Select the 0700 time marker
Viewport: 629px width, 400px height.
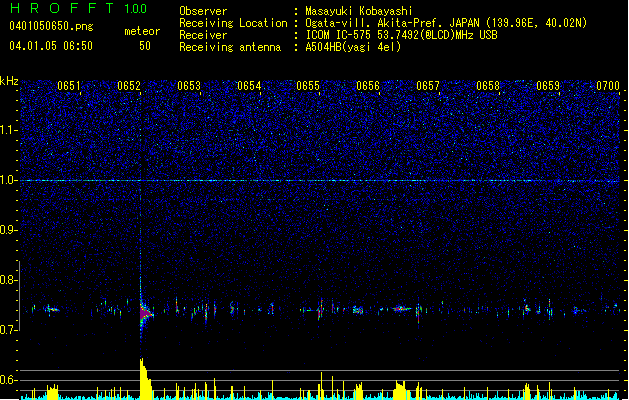point(608,85)
